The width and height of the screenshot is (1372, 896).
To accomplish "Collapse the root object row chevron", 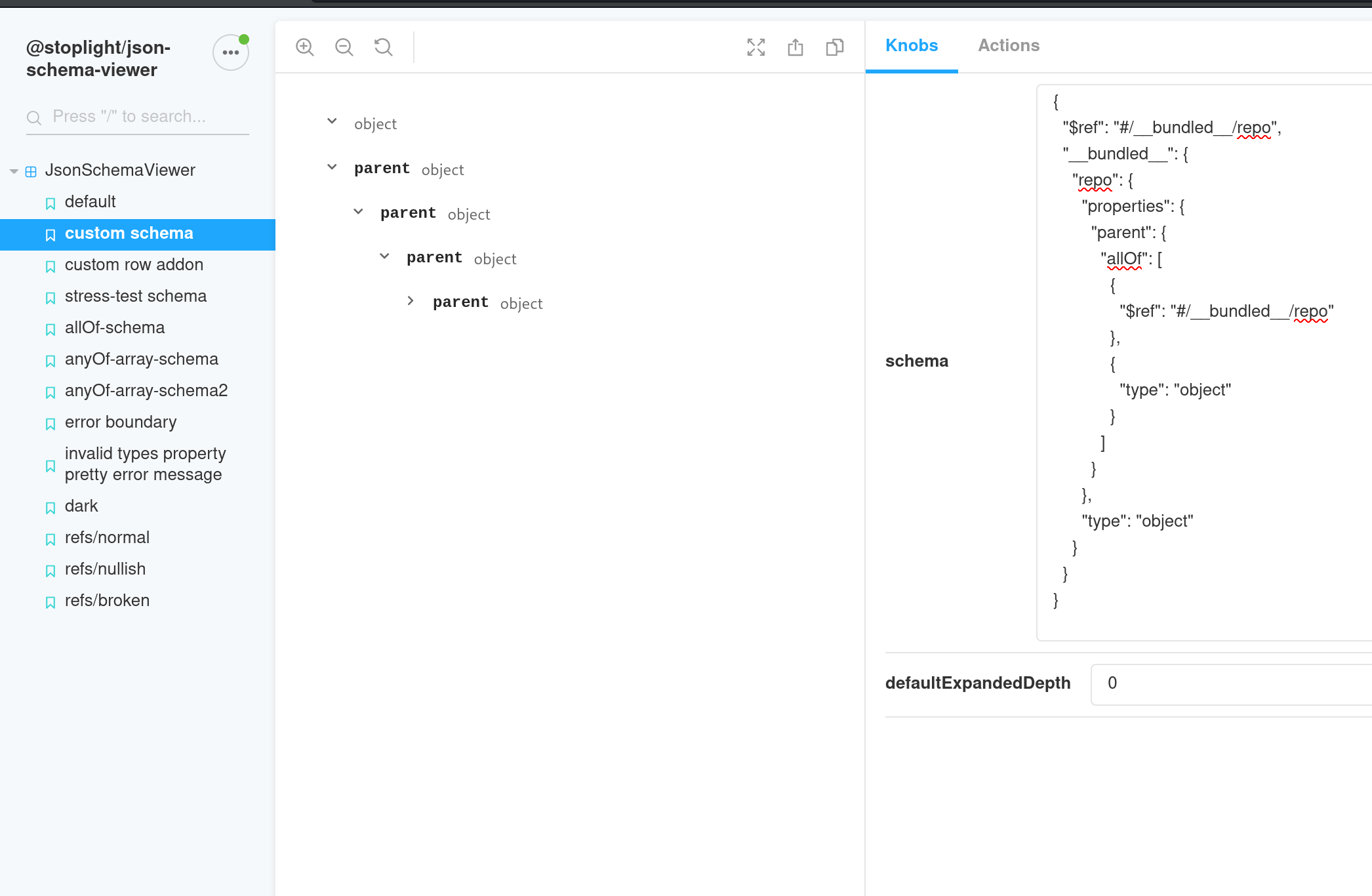I will click(332, 121).
